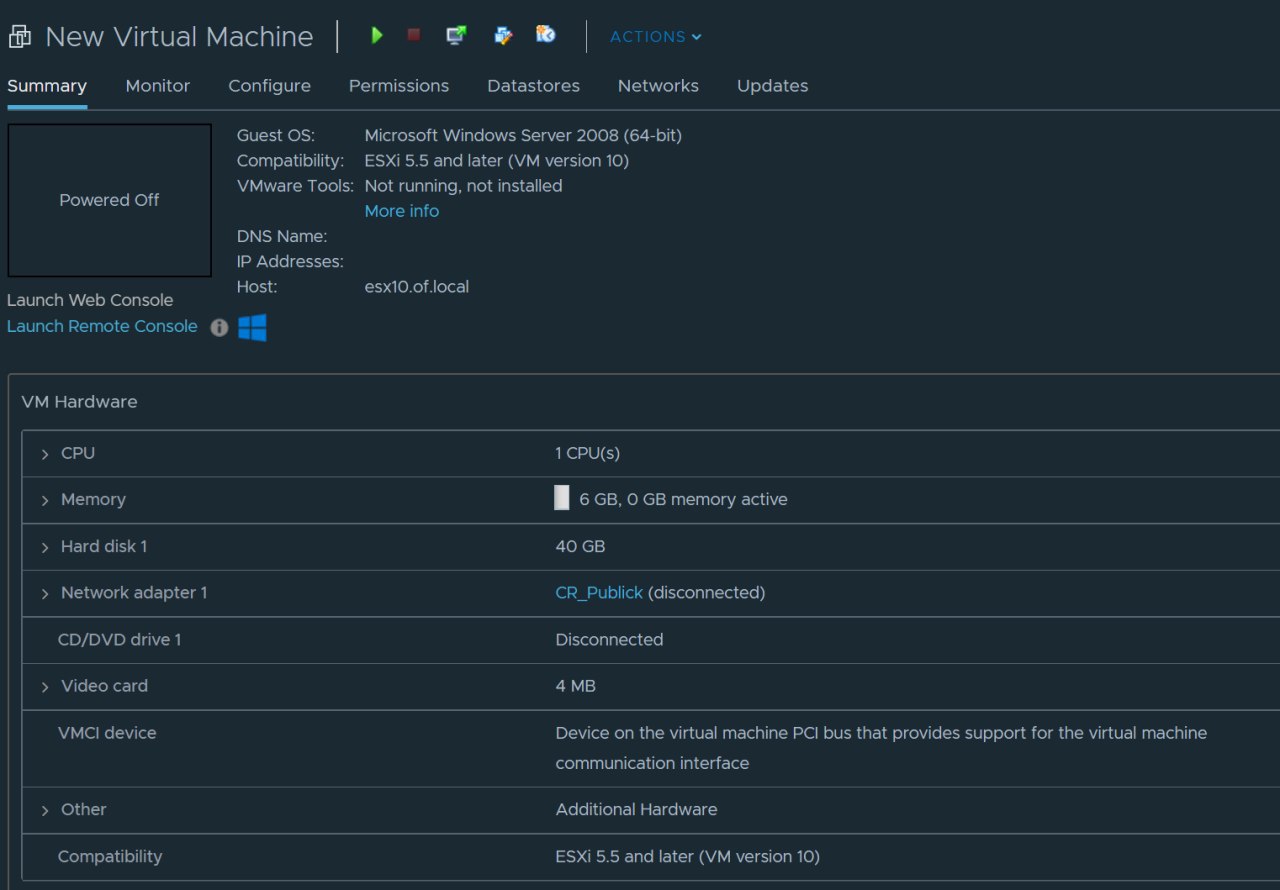The image size is (1280, 890).
Task: Click the Compatibility row label in VM Hardware
Action: [x=110, y=856]
